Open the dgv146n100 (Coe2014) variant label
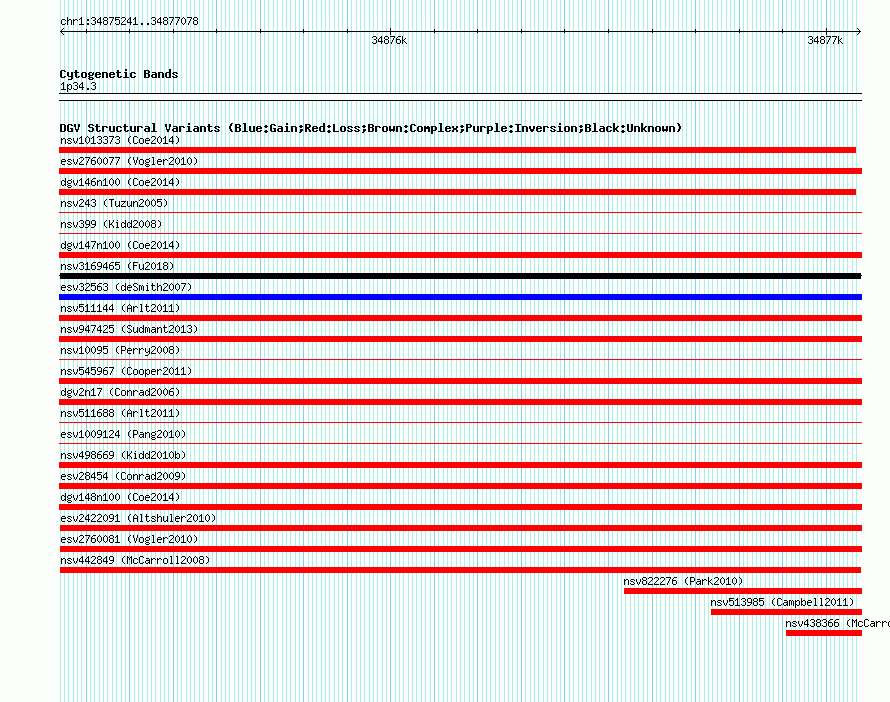The image size is (890, 702). (x=120, y=182)
